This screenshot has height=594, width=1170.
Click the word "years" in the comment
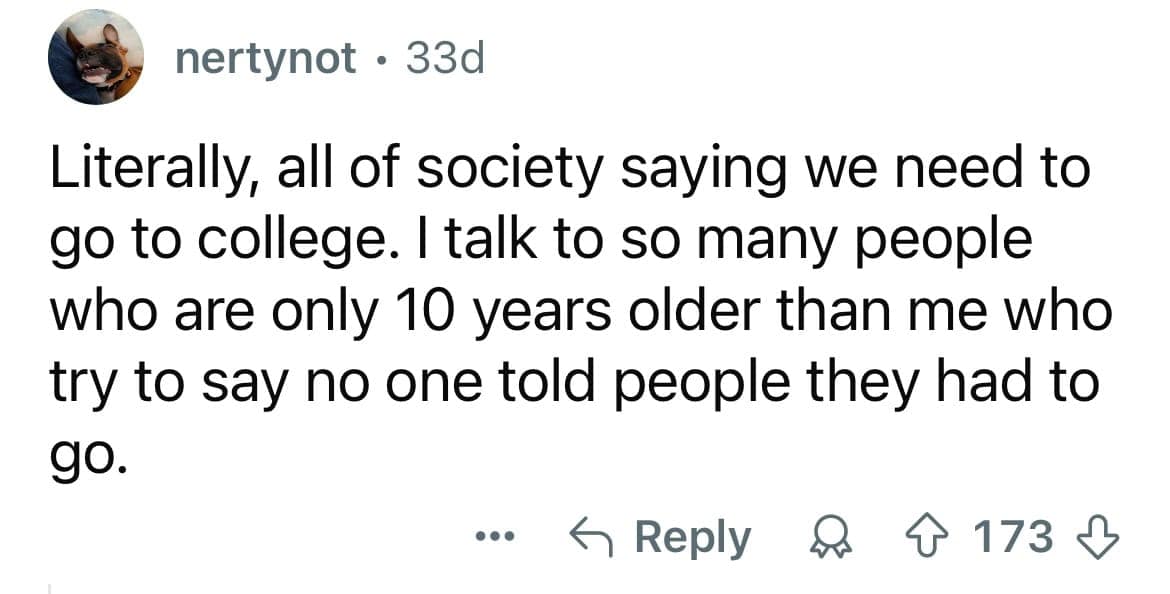[543, 313]
